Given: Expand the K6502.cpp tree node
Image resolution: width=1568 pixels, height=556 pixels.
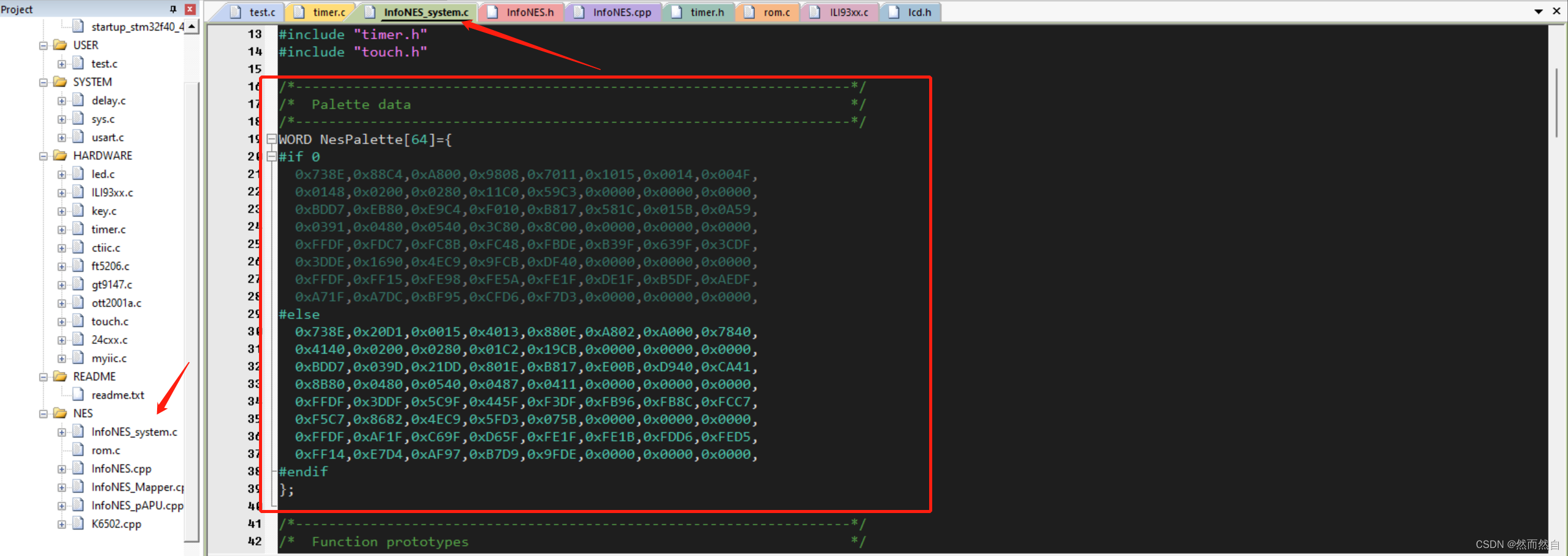Looking at the screenshot, I should coord(62,524).
